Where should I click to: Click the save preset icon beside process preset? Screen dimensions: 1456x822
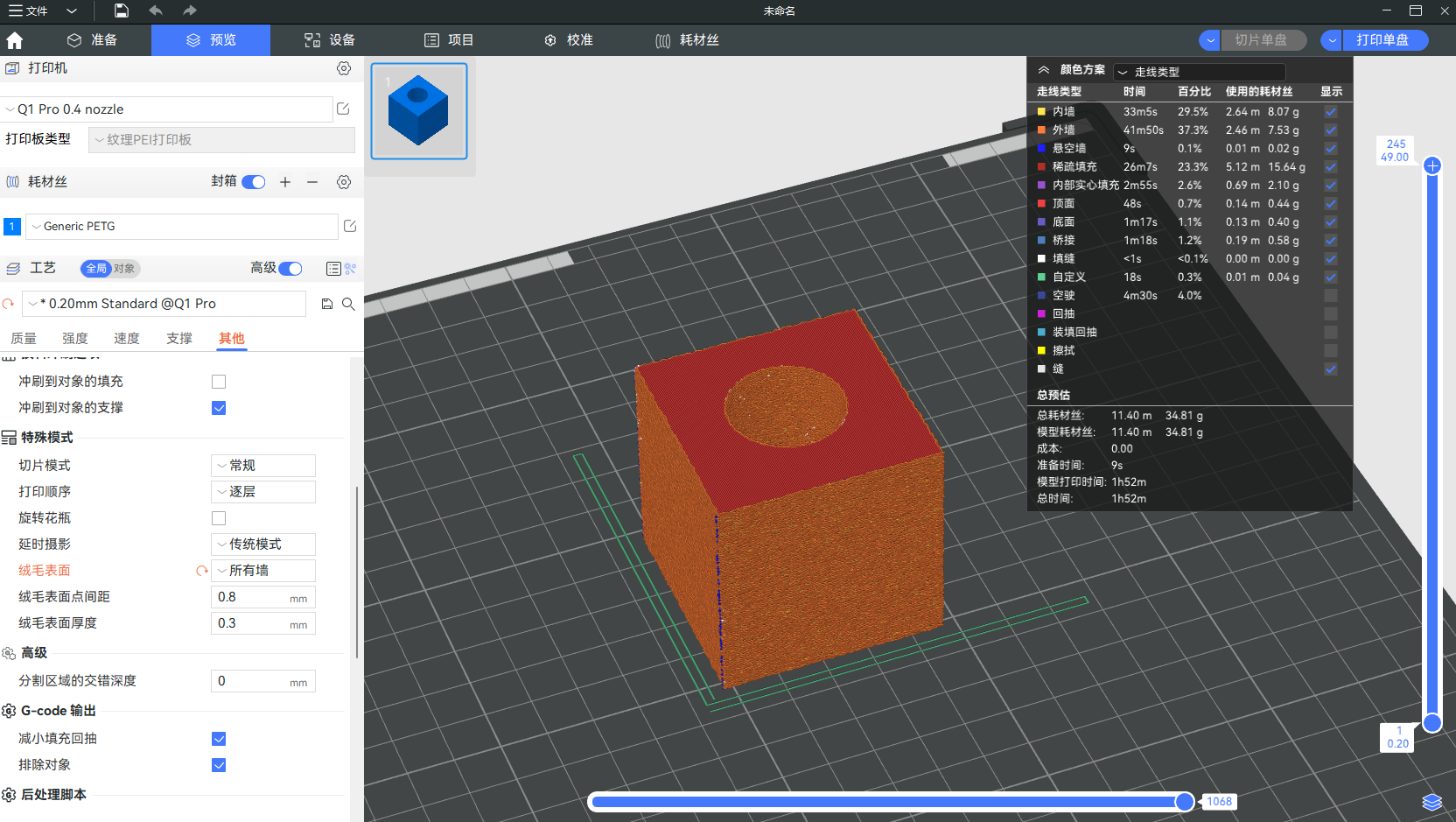point(327,304)
